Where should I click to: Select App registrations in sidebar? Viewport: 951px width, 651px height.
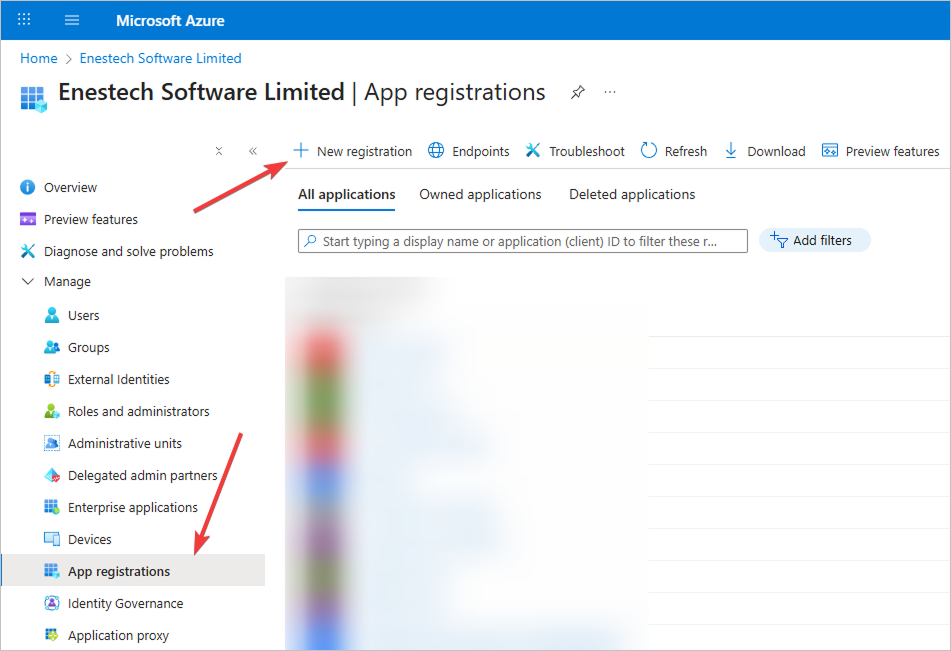point(133,572)
